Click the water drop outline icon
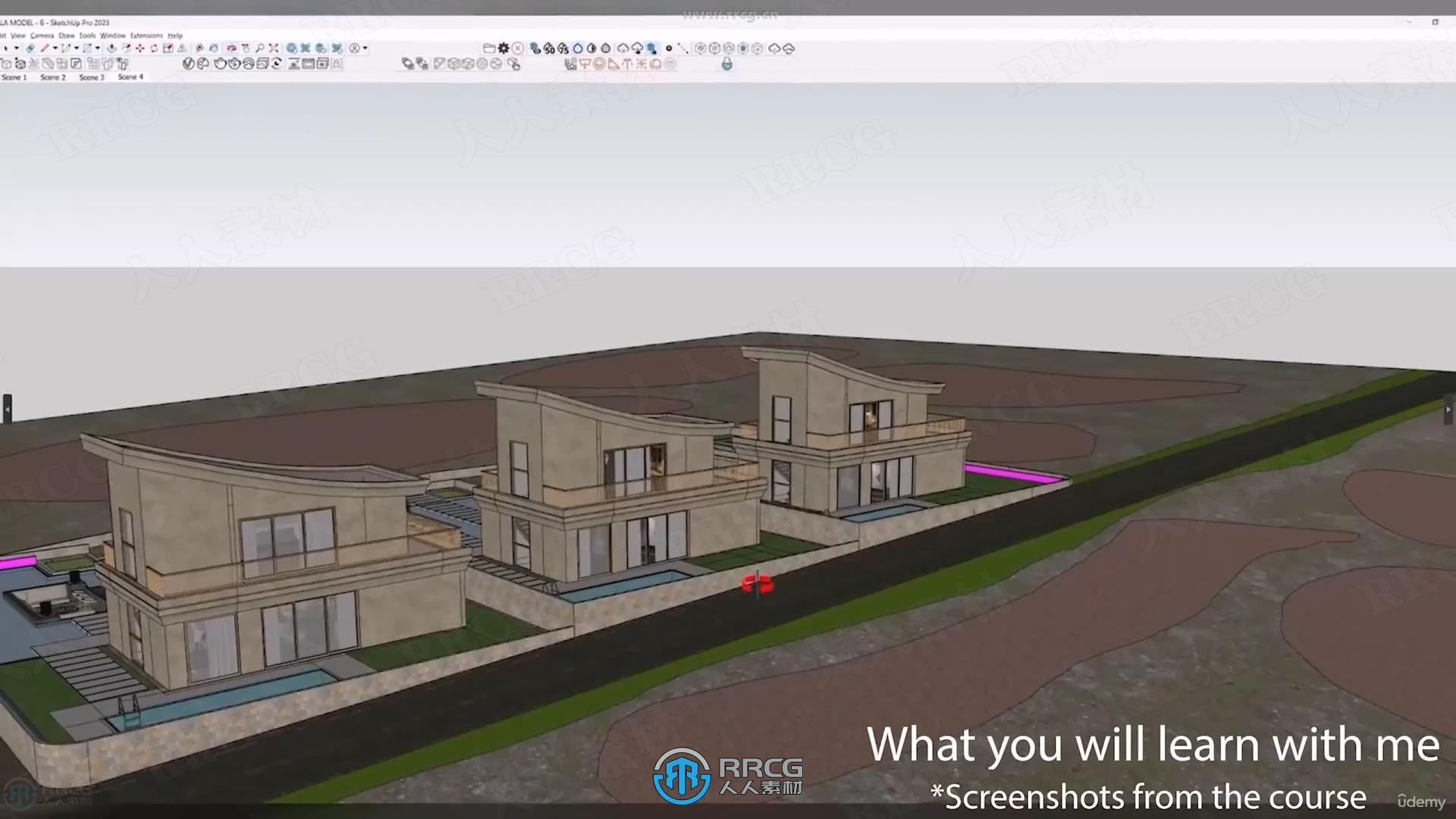1456x819 pixels. 578,48
